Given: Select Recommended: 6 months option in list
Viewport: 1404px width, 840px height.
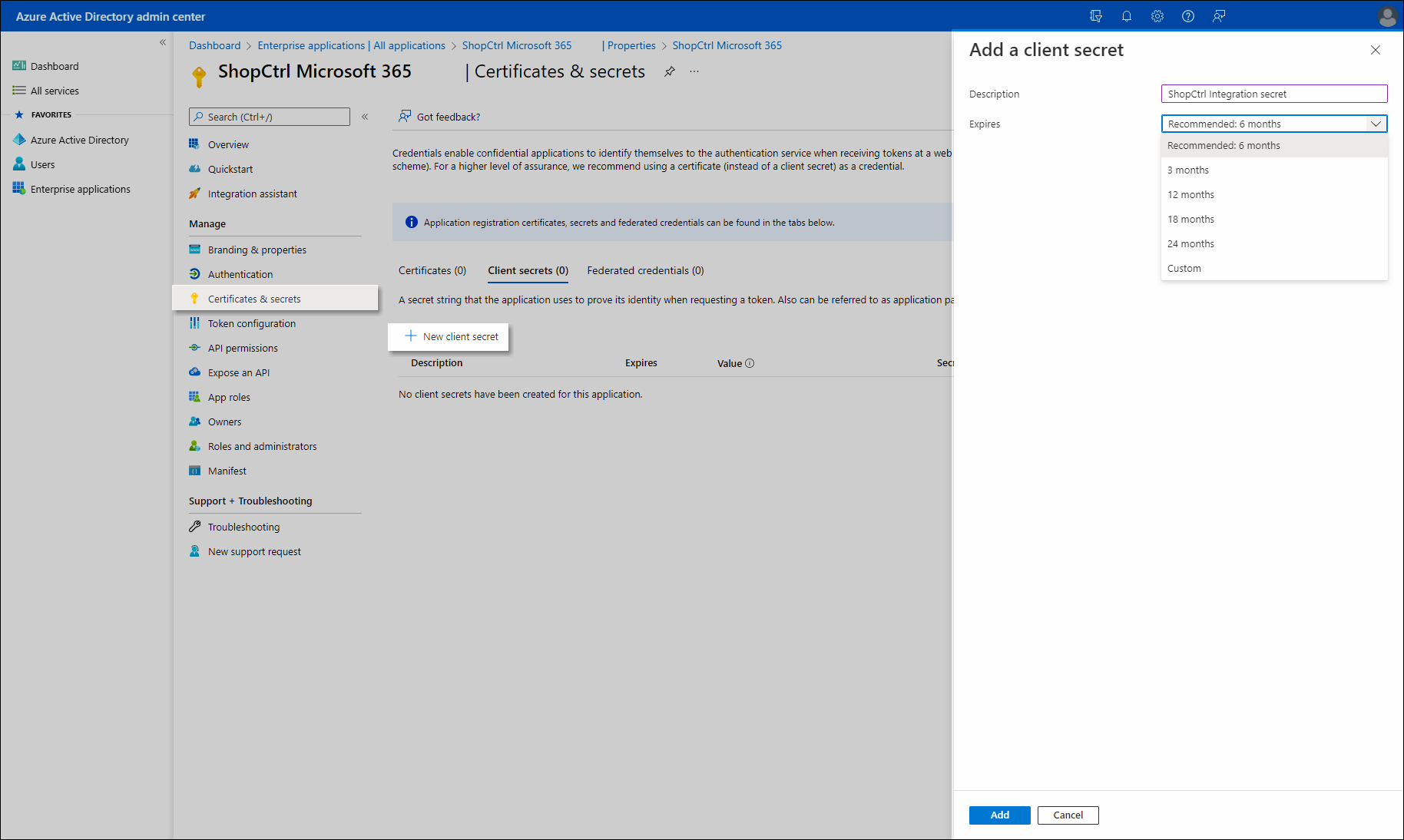Looking at the screenshot, I should tap(1274, 145).
